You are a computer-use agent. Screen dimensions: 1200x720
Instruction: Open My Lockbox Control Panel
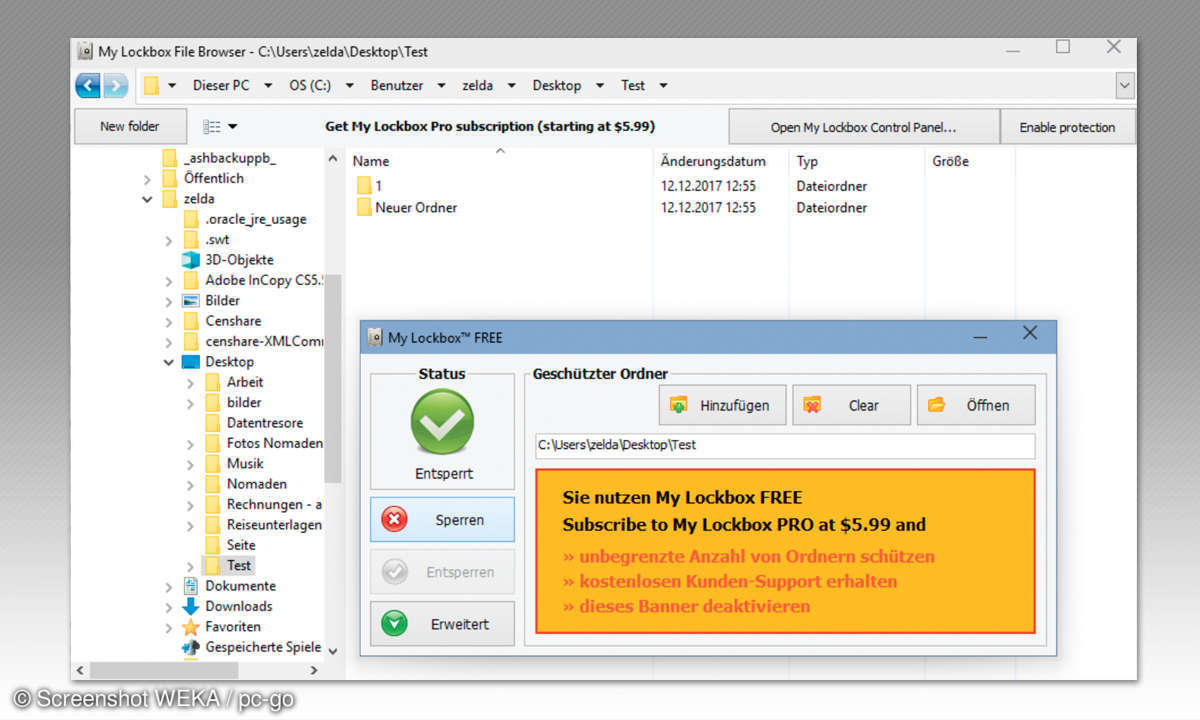click(864, 127)
